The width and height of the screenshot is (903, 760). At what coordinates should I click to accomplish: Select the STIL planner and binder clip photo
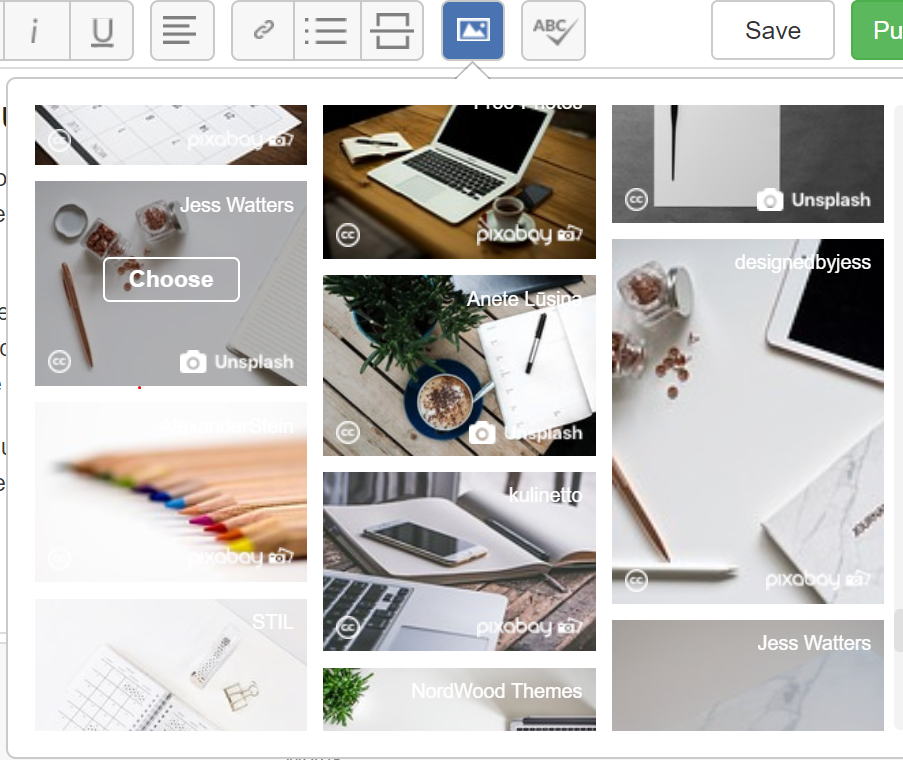(x=171, y=664)
